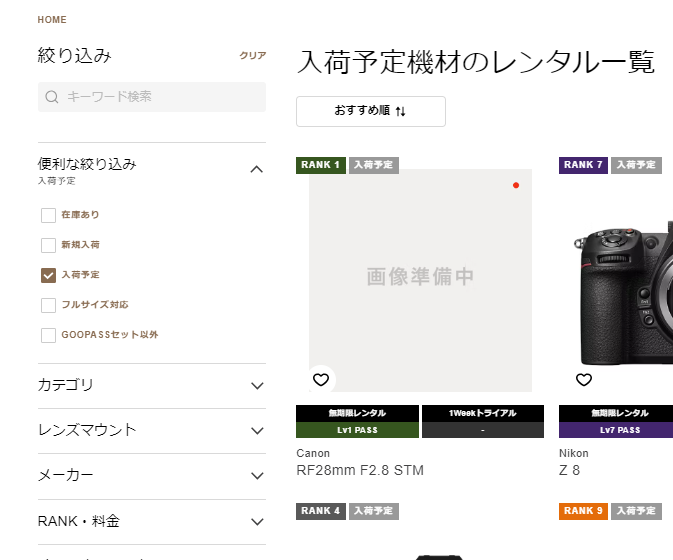This screenshot has width=673, height=560.
Task: Favorite the Nikon Z 8 with heart icon
Action: click(x=584, y=380)
